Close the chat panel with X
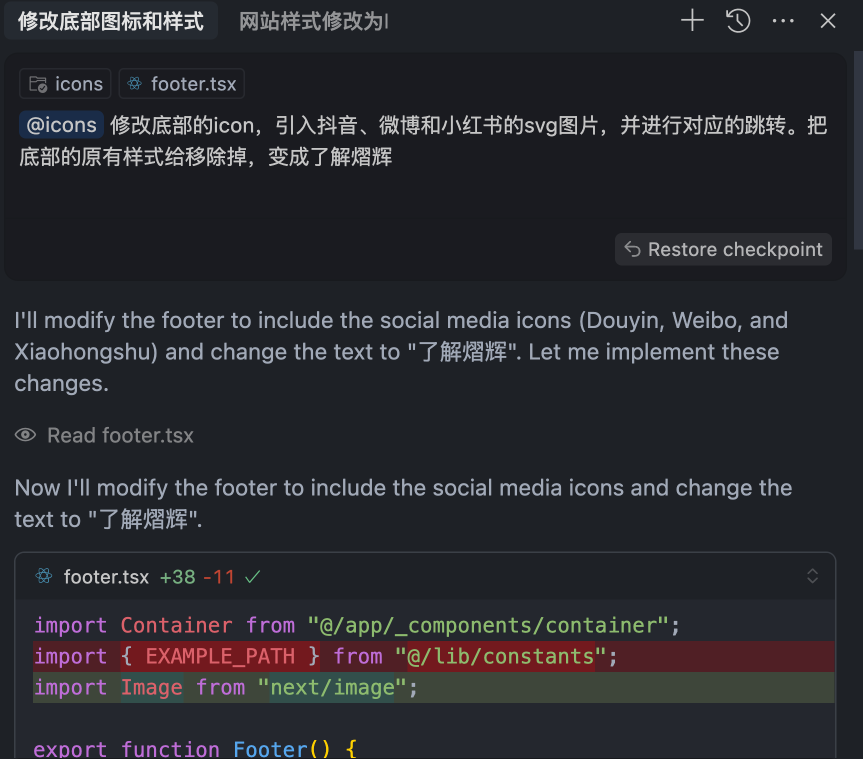 (x=828, y=21)
